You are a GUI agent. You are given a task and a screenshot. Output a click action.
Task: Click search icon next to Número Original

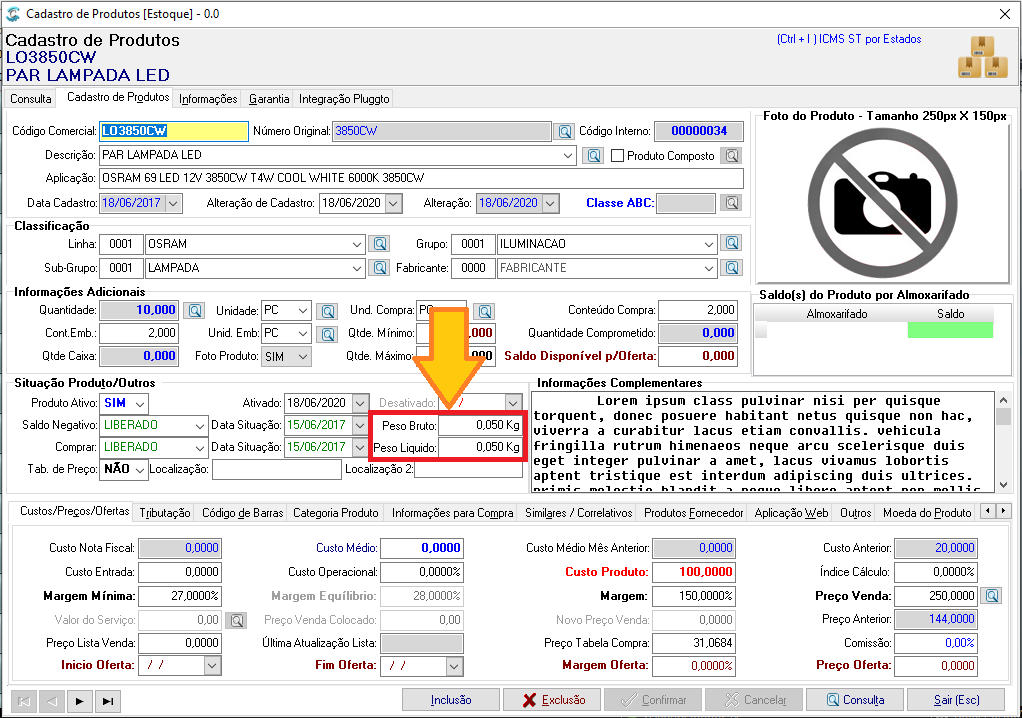click(564, 132)
